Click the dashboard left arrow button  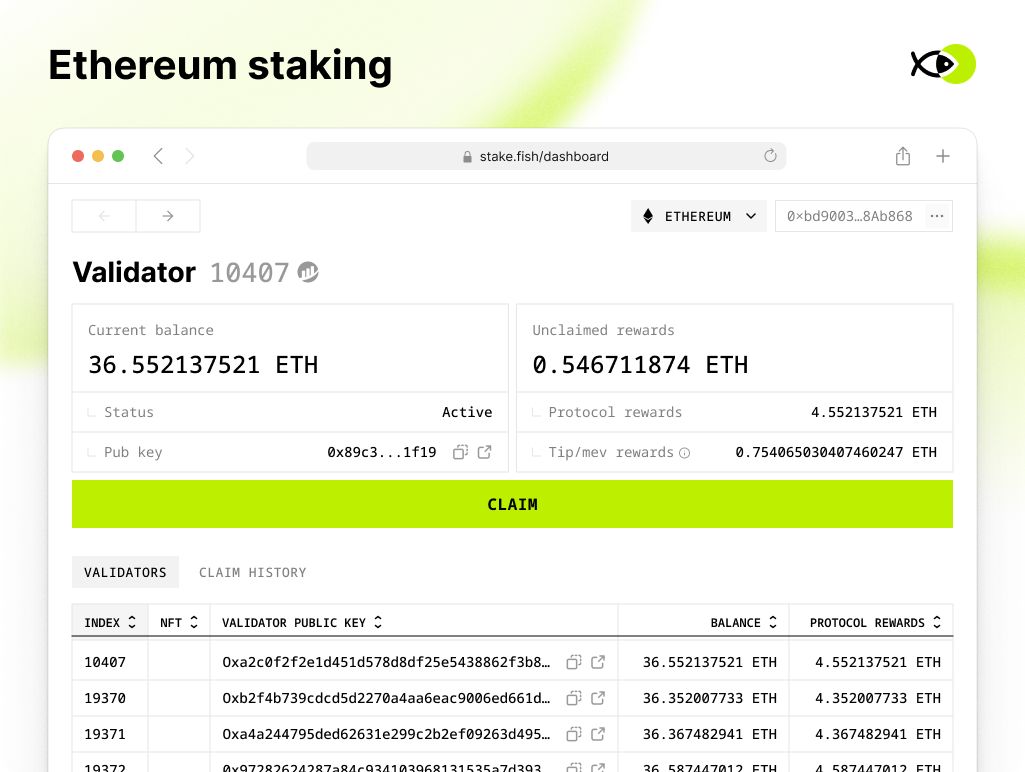pyautogui.click(x=104, y=216)
